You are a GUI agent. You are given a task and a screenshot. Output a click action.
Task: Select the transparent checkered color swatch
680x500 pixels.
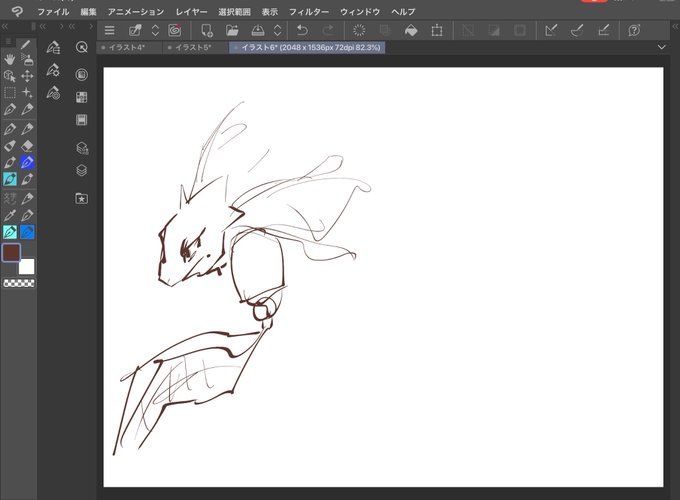point(19,283)
